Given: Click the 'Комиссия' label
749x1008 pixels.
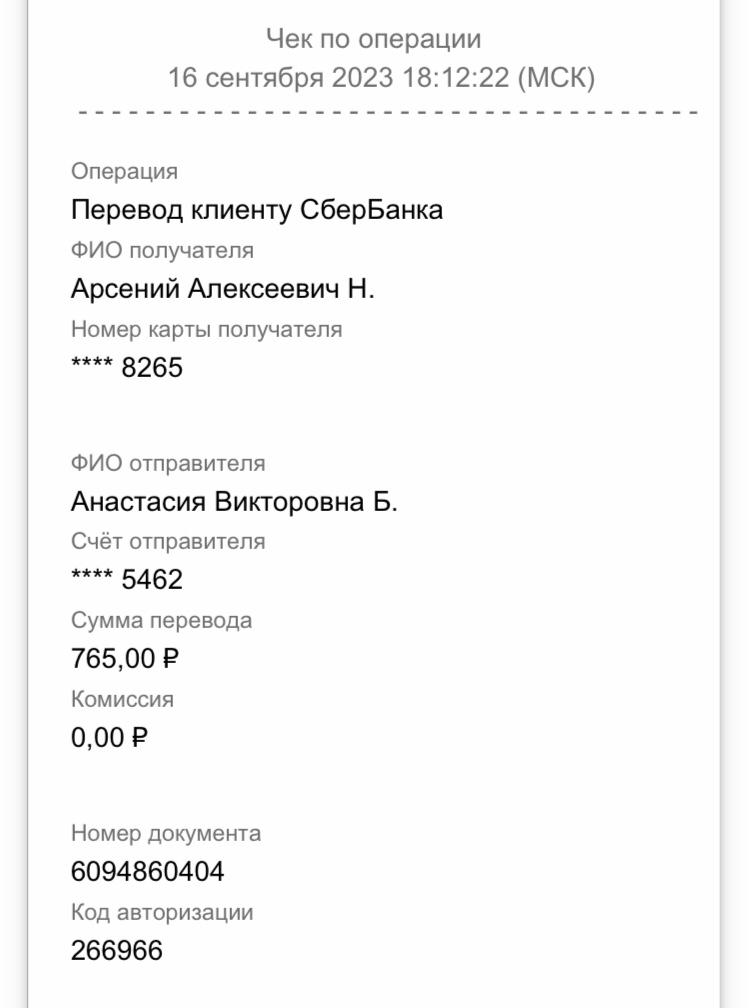Looking at the screenshot, I should point(122,699).
